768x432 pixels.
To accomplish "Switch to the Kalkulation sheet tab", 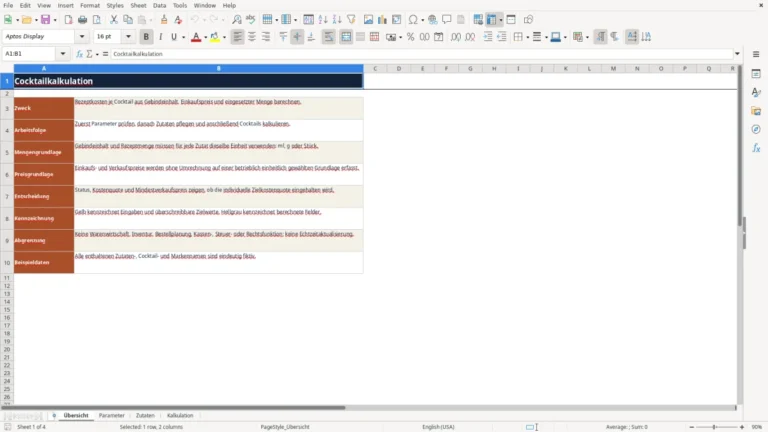I will (x=180, y=415).
